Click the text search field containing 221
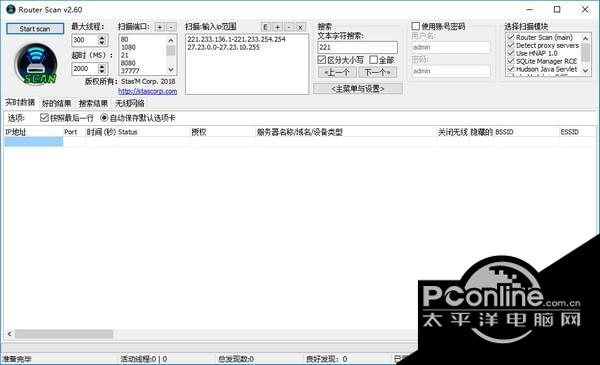Image resolution: width=600 pixels, height=365 pixels. point(357,47)
